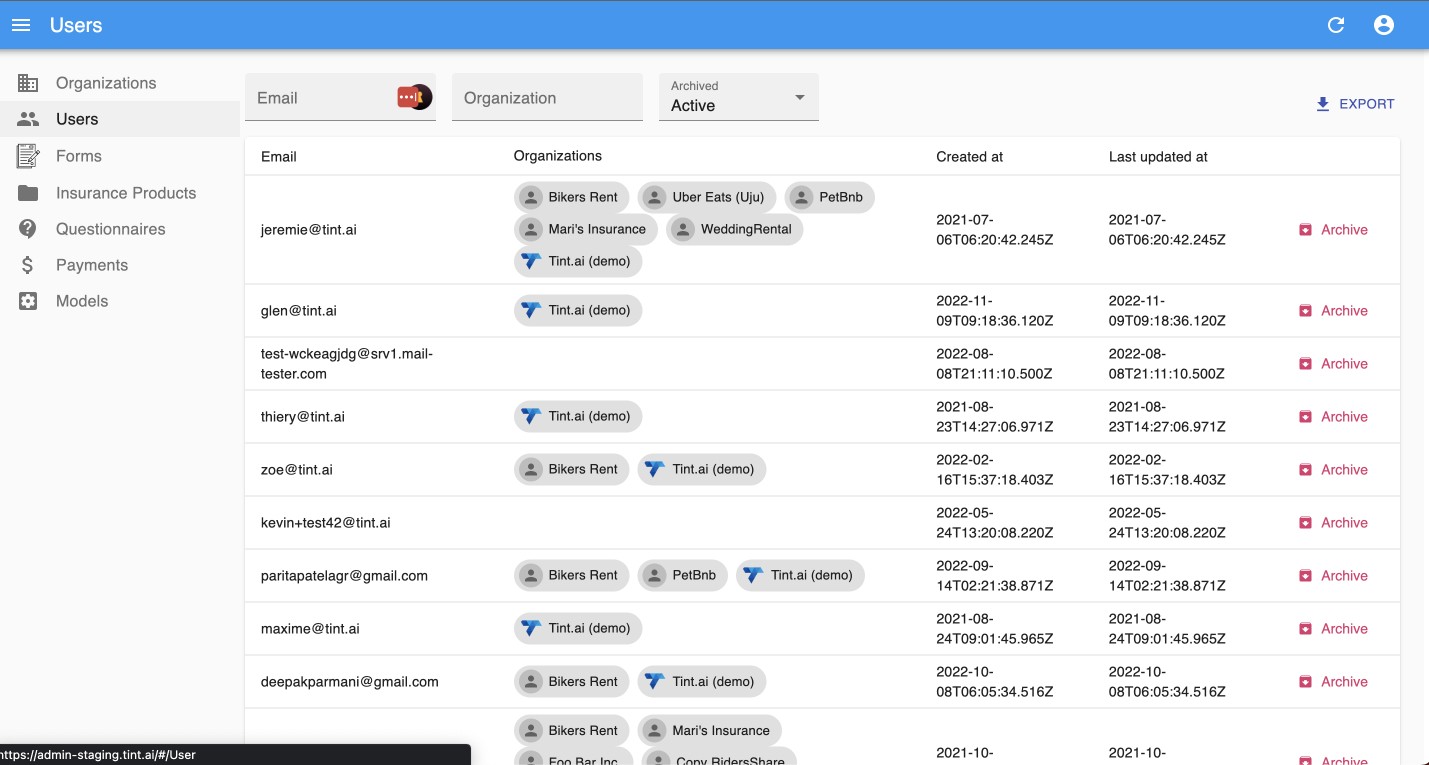Click the download icon beside EXPORT
Screen dimensions: 1429x765
tap(1323, 104)
